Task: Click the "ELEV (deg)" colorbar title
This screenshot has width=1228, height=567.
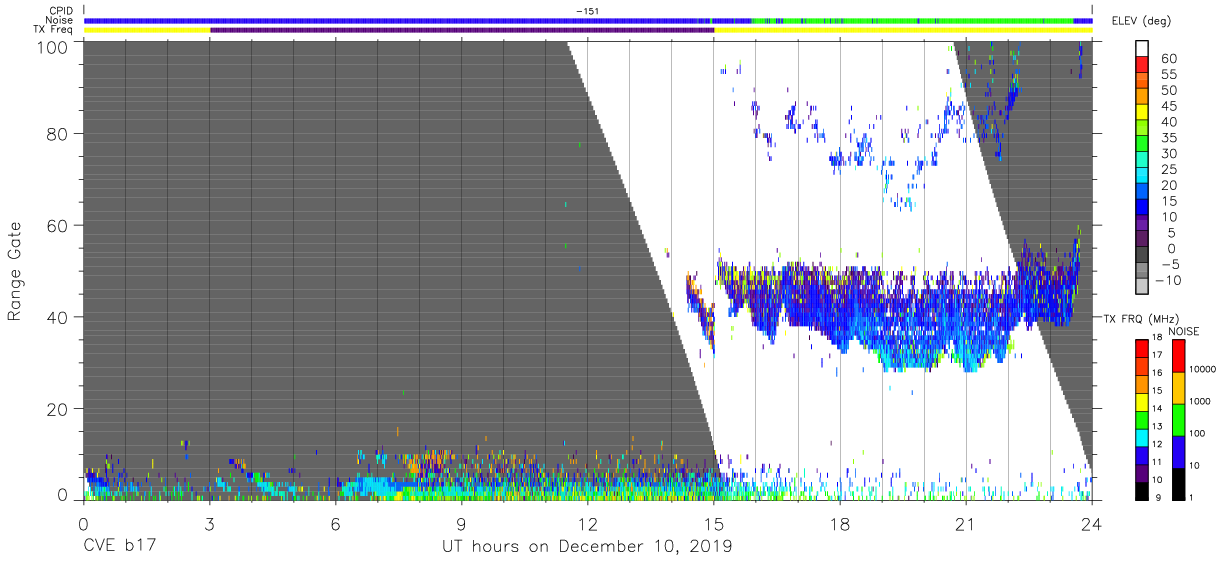Action: [x=1142, y=20]
